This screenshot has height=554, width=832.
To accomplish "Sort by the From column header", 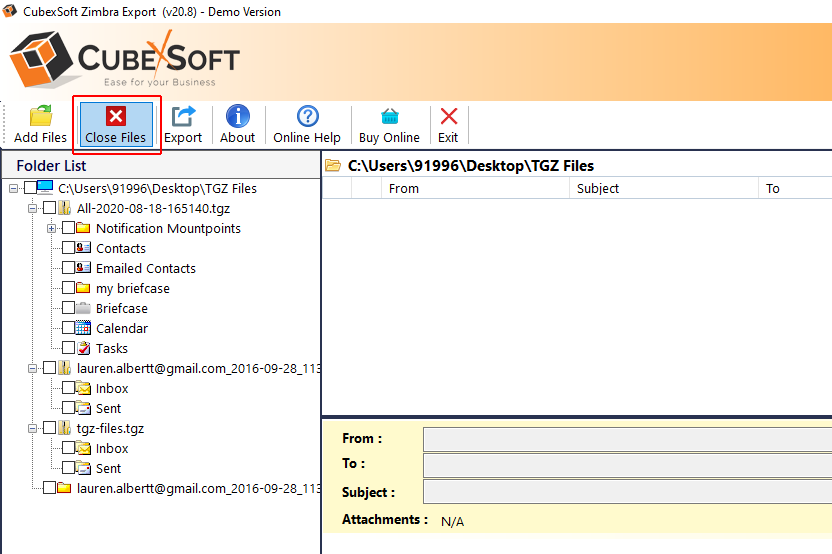I will [475, 188].
